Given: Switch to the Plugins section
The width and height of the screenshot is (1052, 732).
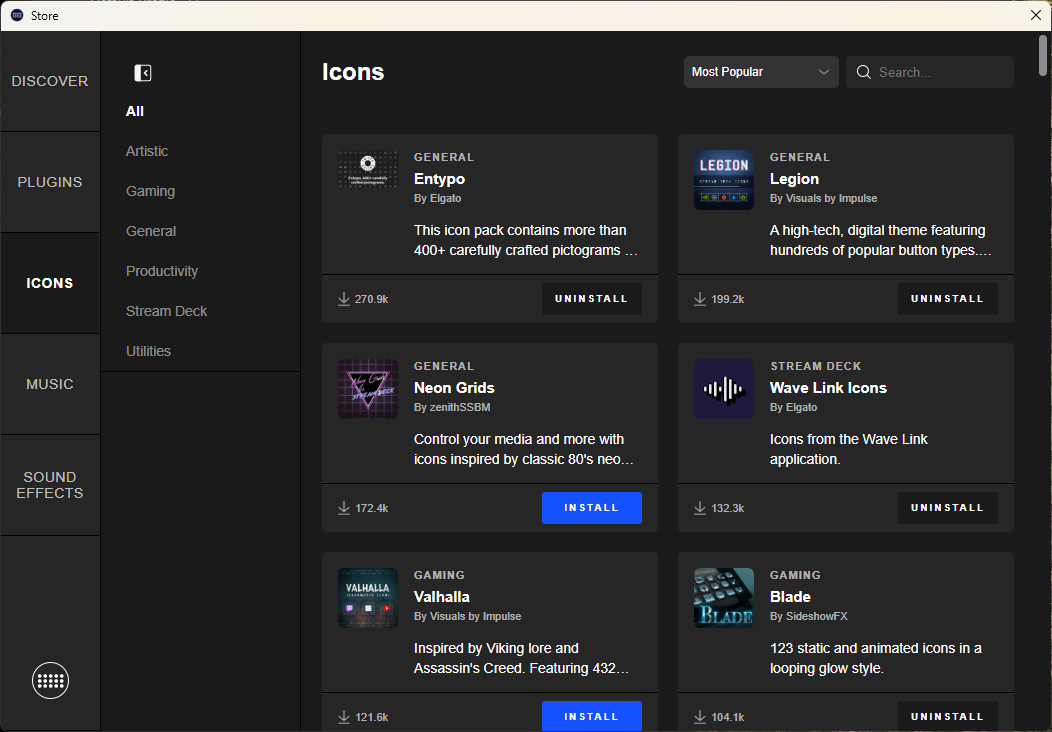Looking at the screenshot, I should (x=50, y=182).
